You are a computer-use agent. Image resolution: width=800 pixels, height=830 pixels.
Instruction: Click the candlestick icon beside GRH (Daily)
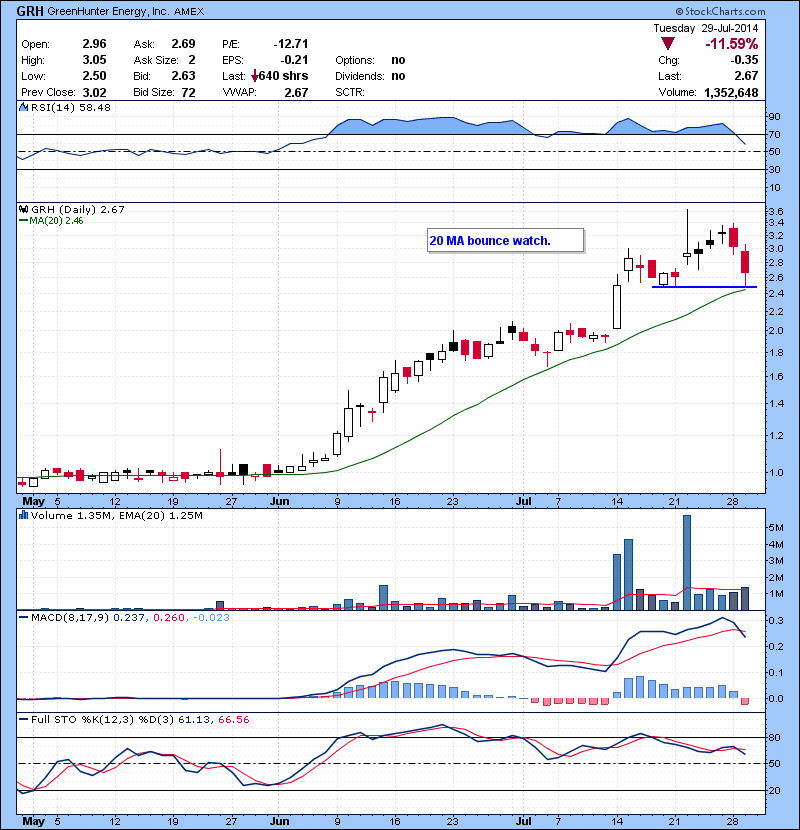23,209
